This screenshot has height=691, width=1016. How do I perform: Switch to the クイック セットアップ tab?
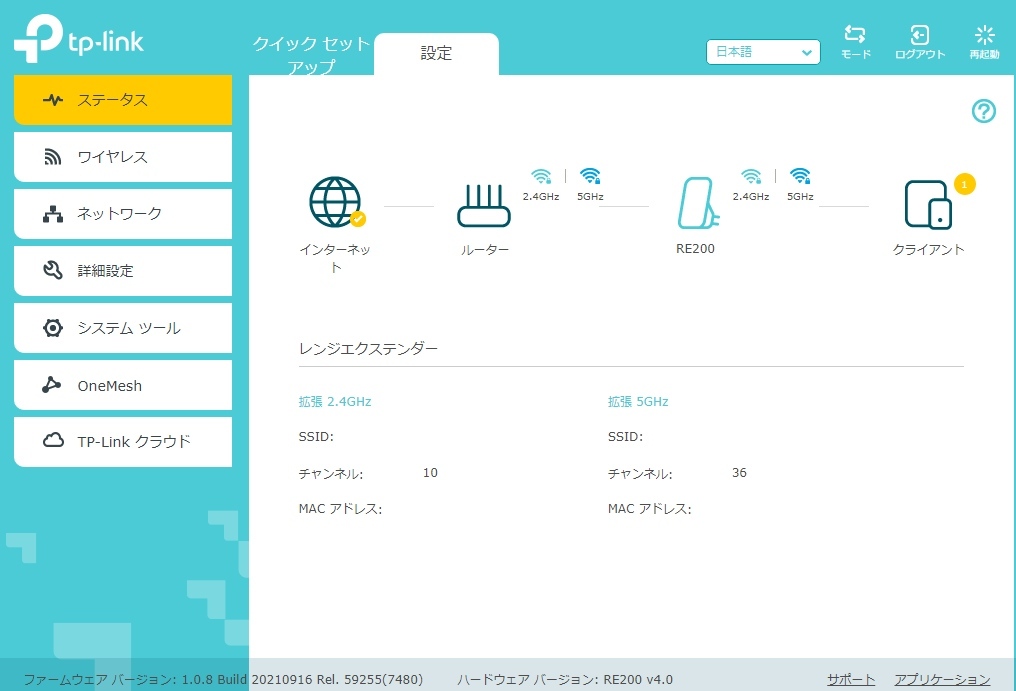(311, 55)
